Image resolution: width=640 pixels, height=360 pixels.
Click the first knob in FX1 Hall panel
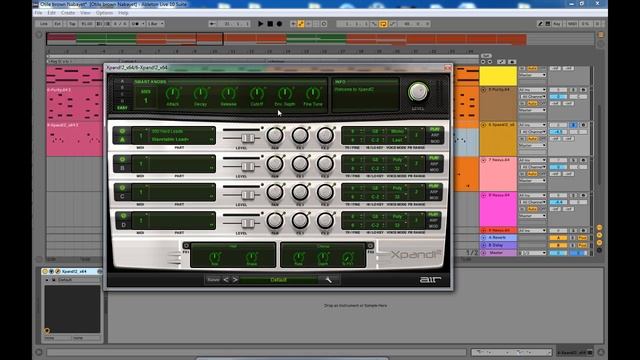coord(215,257)
